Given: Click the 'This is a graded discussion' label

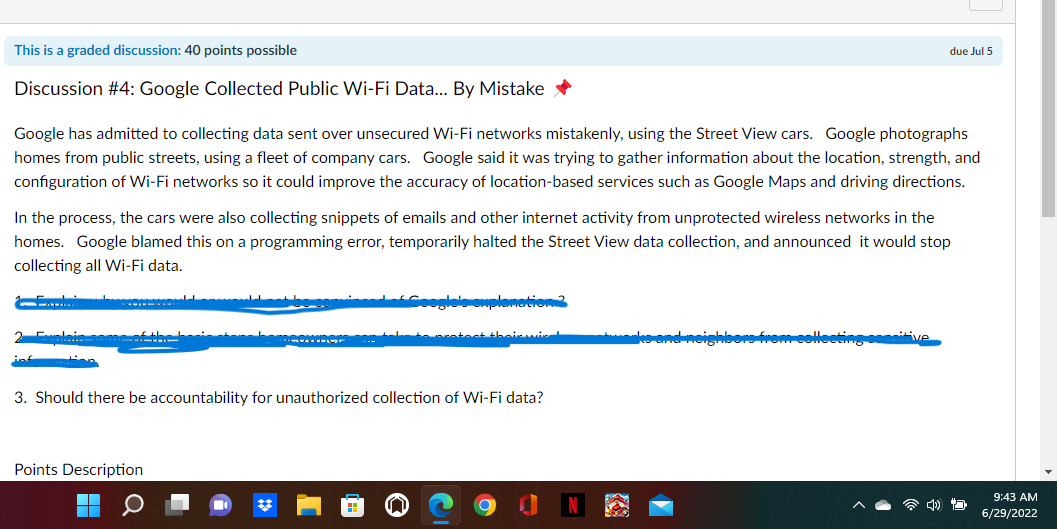Looking at the screenshot, I should [98, 50].
